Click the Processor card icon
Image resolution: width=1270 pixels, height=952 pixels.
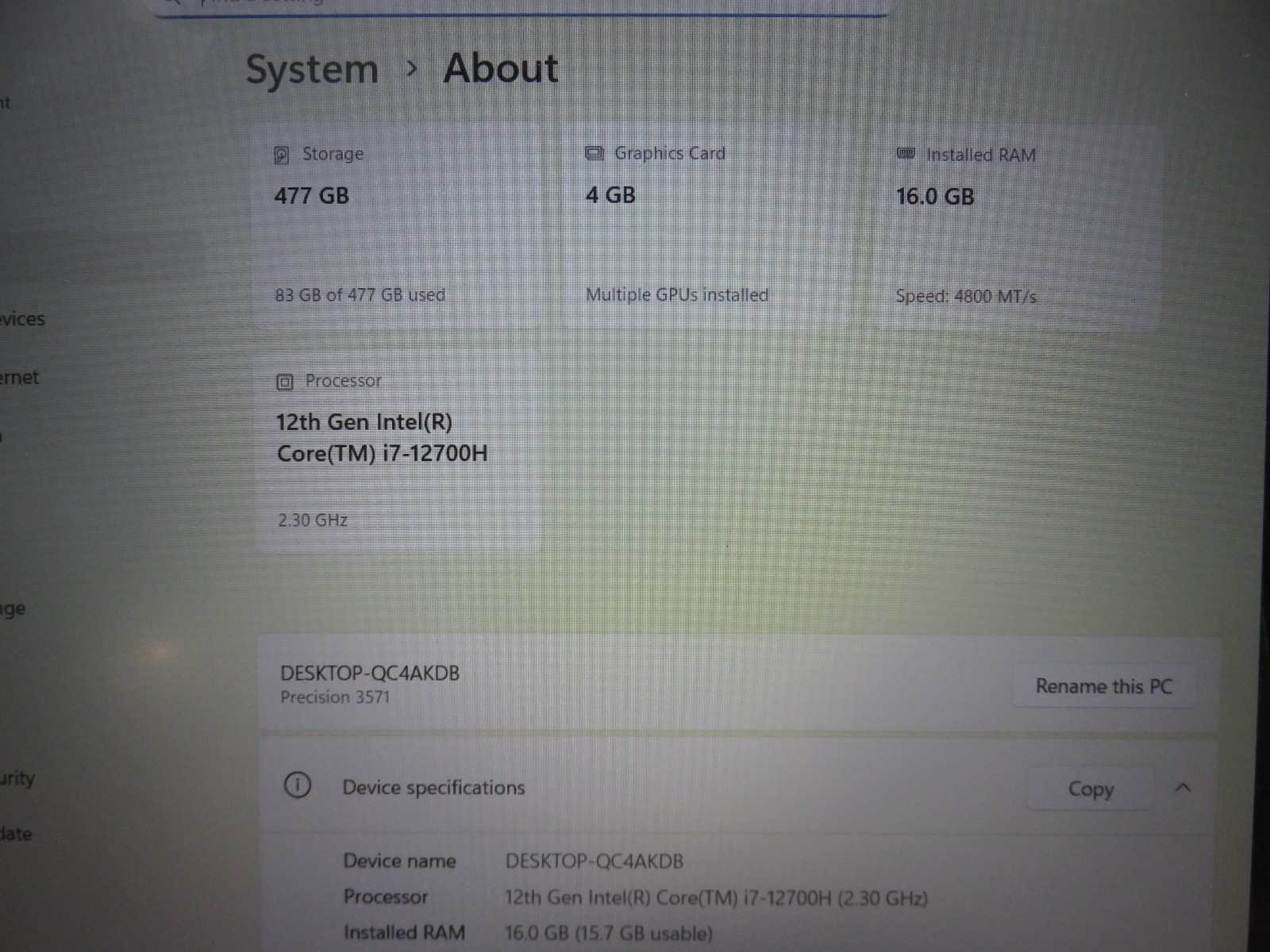(285, 382)
